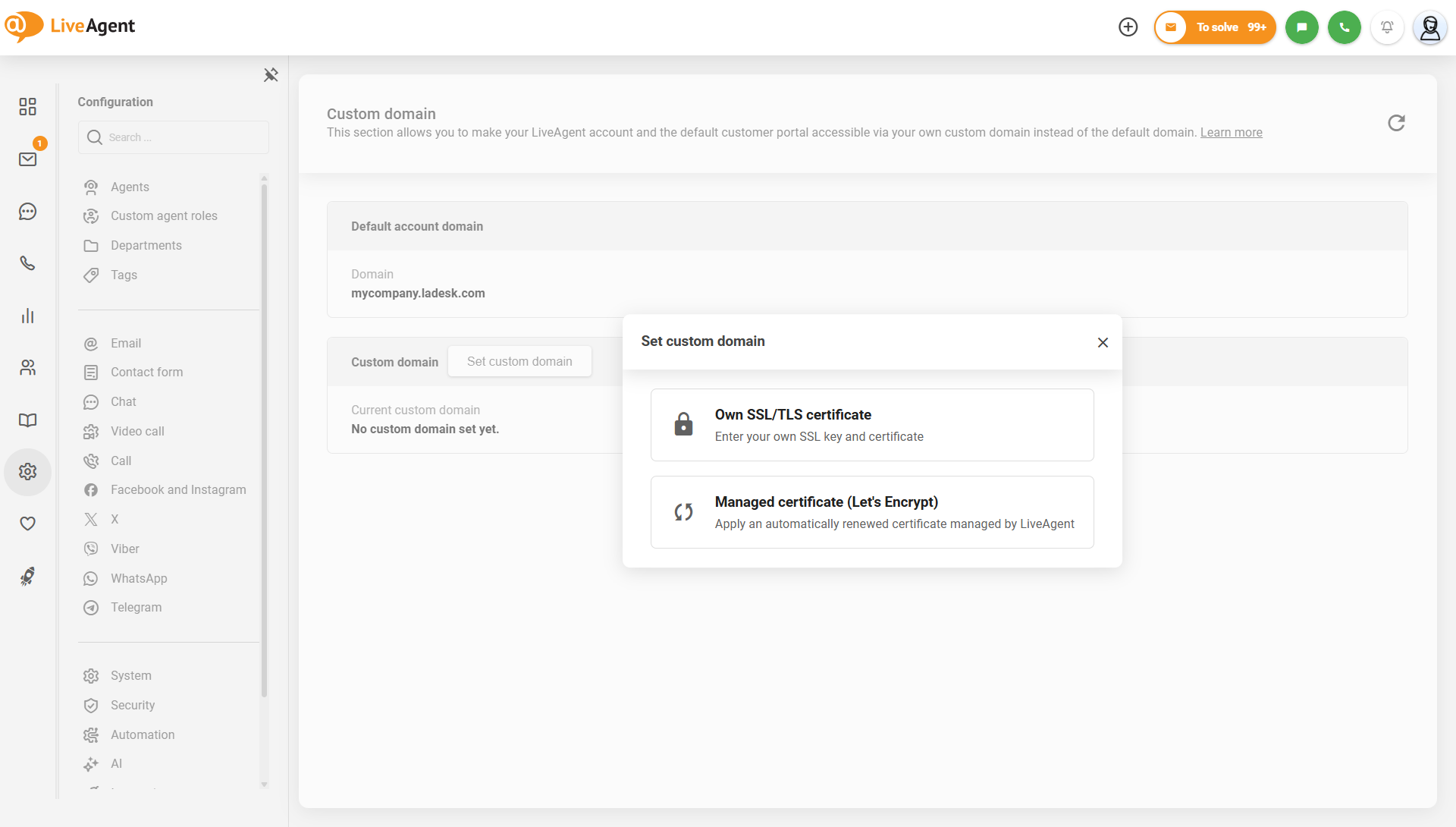Open Facebook and Instagram settings
Screen dimensions: 1456x827
coord(178,490)
